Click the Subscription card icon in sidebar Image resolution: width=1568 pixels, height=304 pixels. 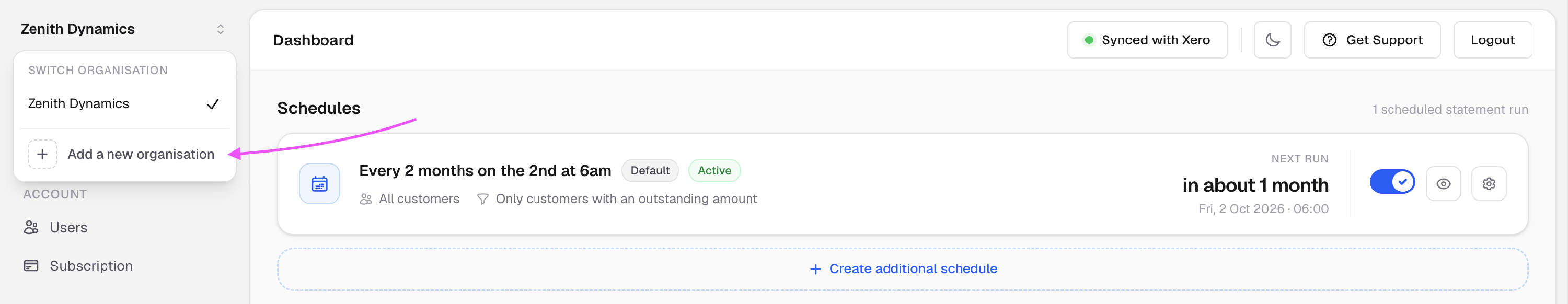(31, 266)
